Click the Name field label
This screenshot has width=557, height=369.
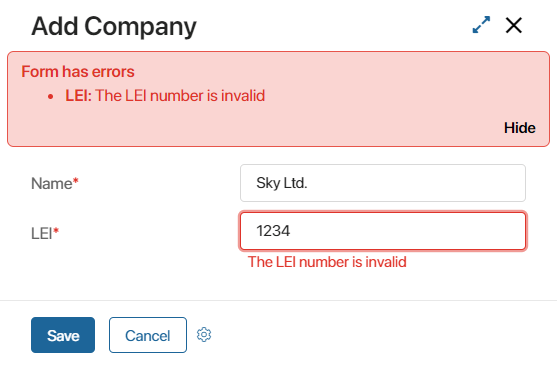(52, 184)
